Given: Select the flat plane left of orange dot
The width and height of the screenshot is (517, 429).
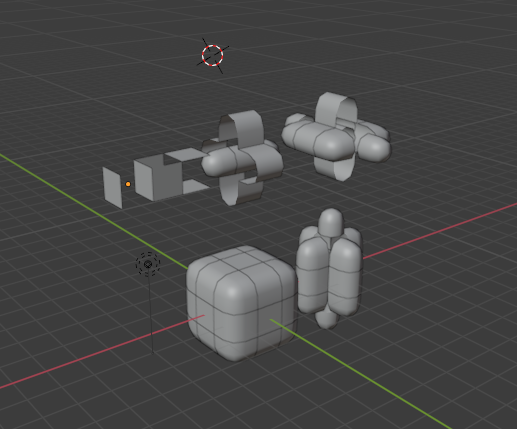Looking at the screenshot, I should click(112, 188).
